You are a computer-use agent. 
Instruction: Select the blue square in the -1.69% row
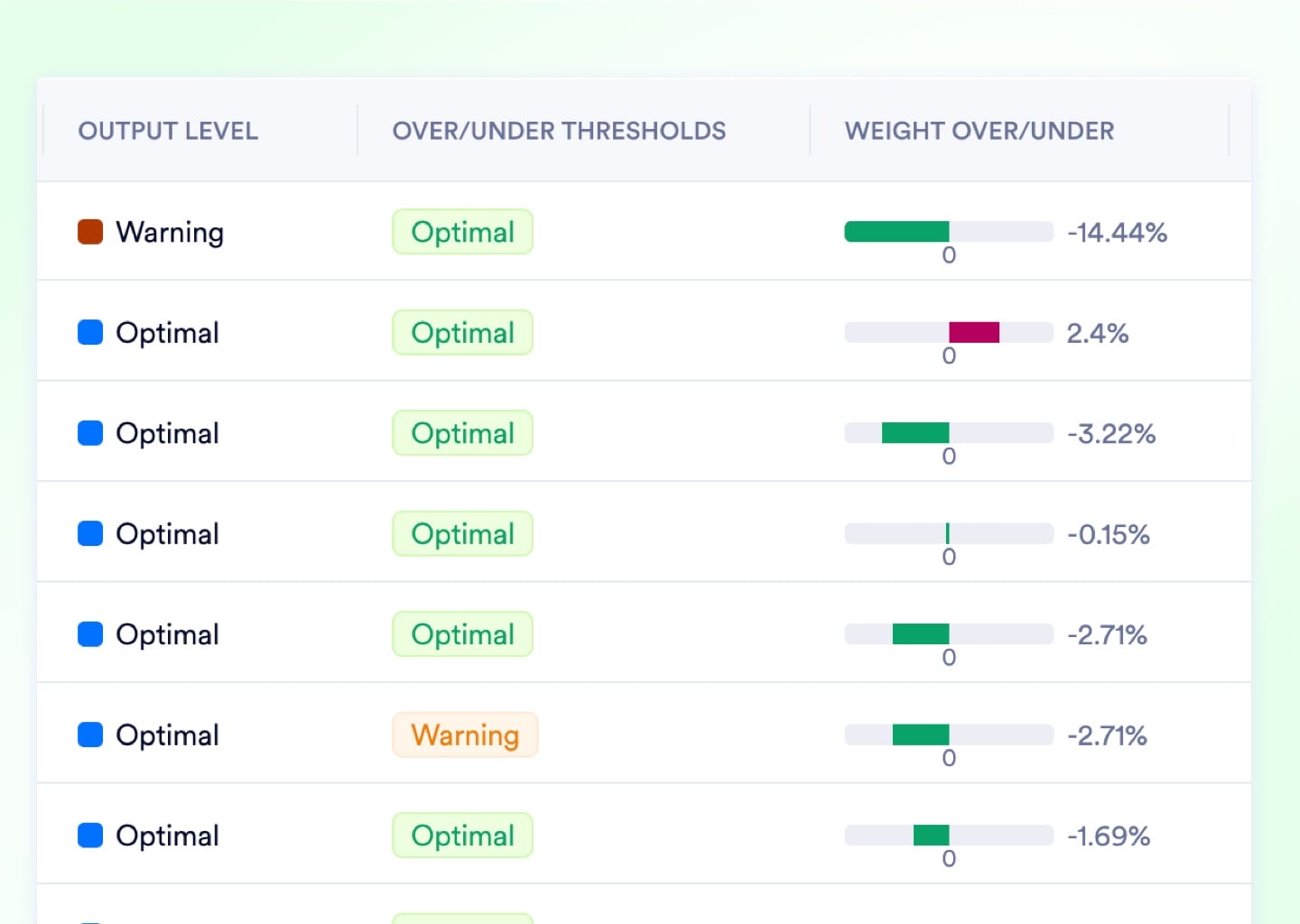90,836
